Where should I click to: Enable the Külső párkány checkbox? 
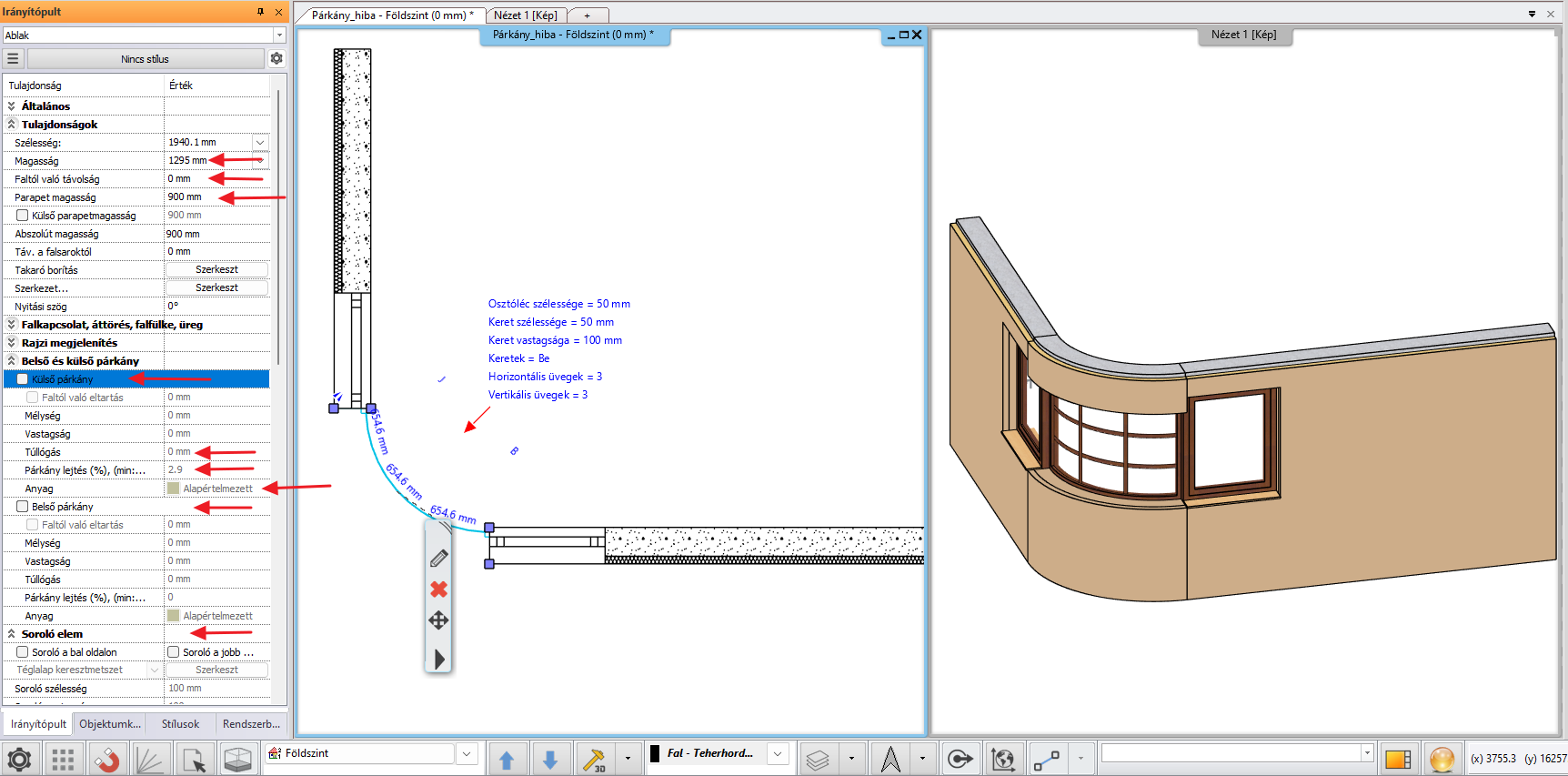click(x=23, y=379)
